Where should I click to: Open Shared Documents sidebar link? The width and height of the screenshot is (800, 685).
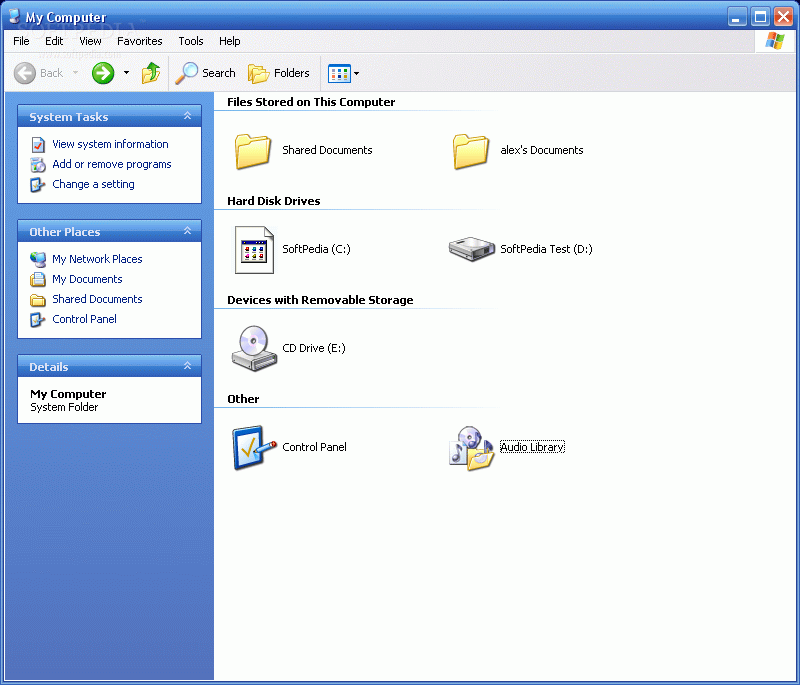(97, 299)
